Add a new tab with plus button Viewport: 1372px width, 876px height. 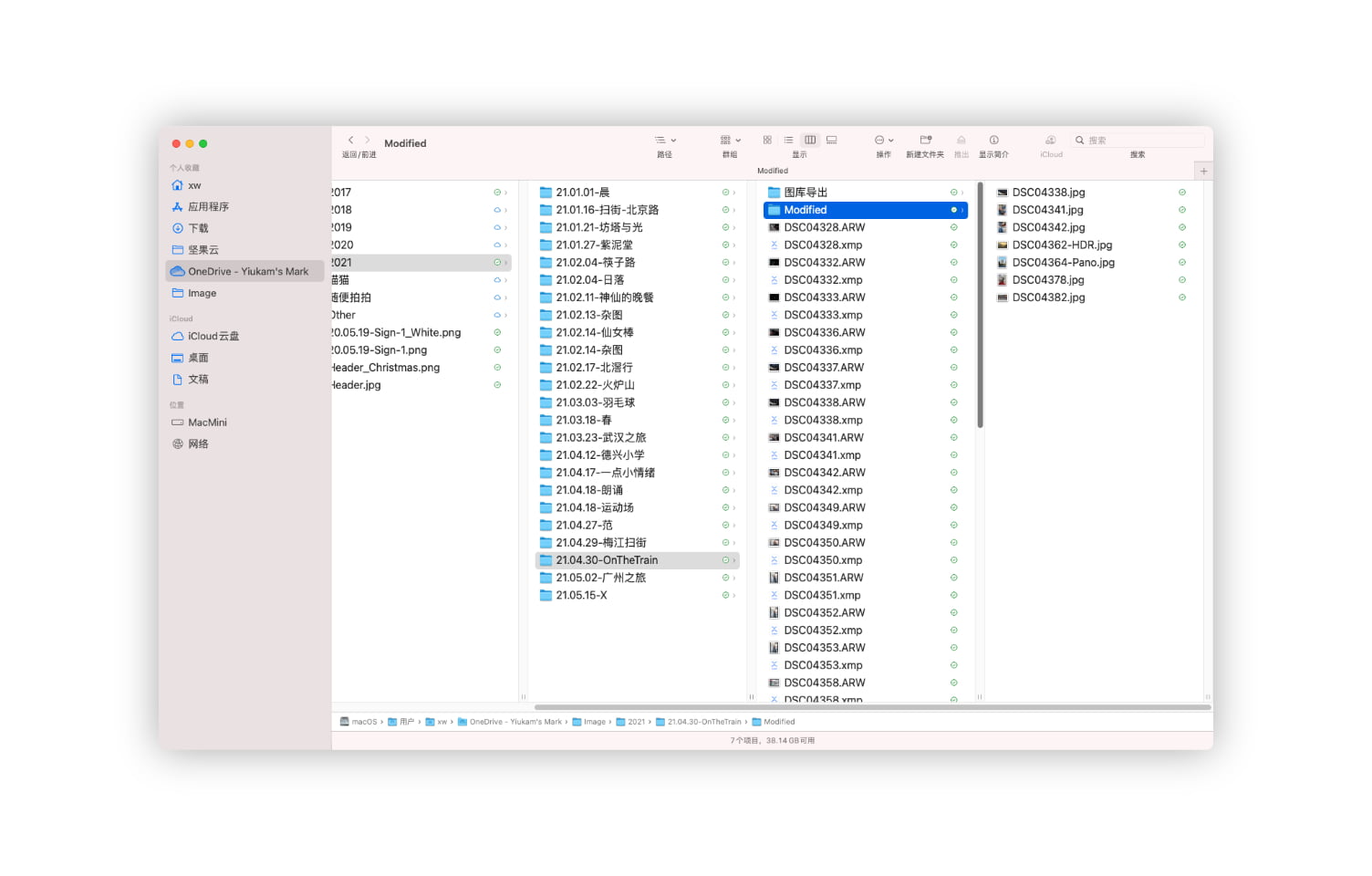click(1203, 171)
